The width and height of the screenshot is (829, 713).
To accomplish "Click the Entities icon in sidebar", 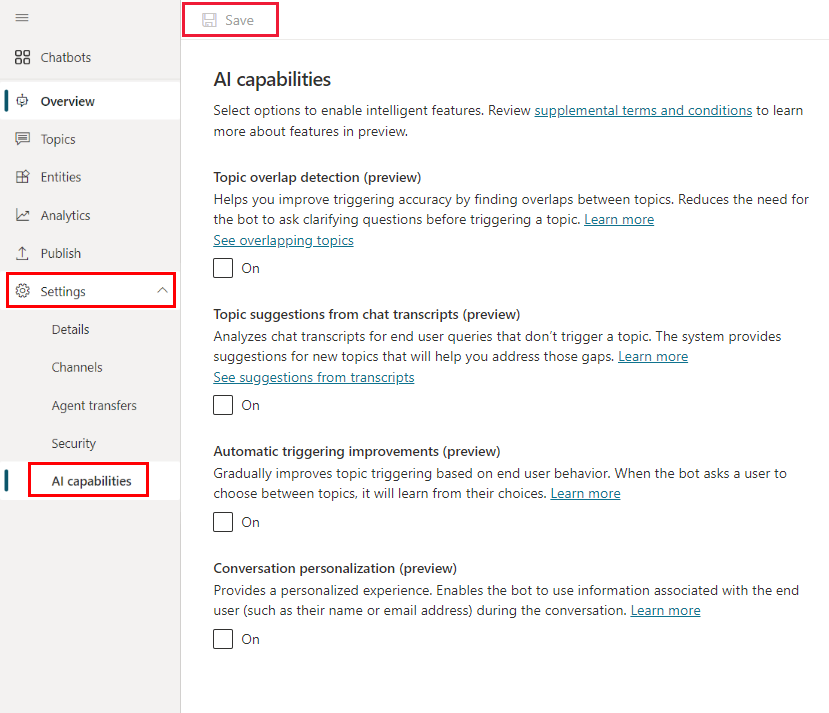I will [22, 177].
